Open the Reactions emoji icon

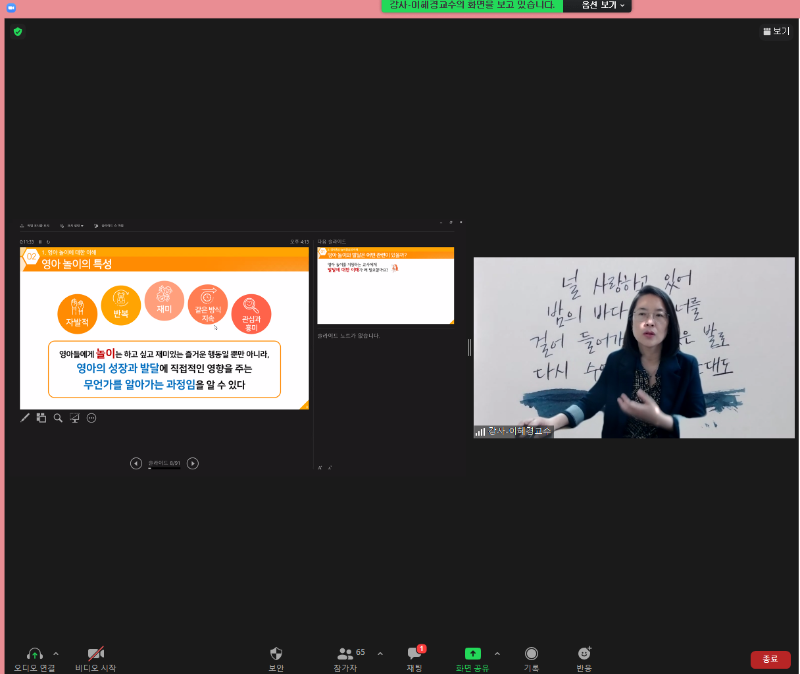pyautogui.click(x=584, y=653)
